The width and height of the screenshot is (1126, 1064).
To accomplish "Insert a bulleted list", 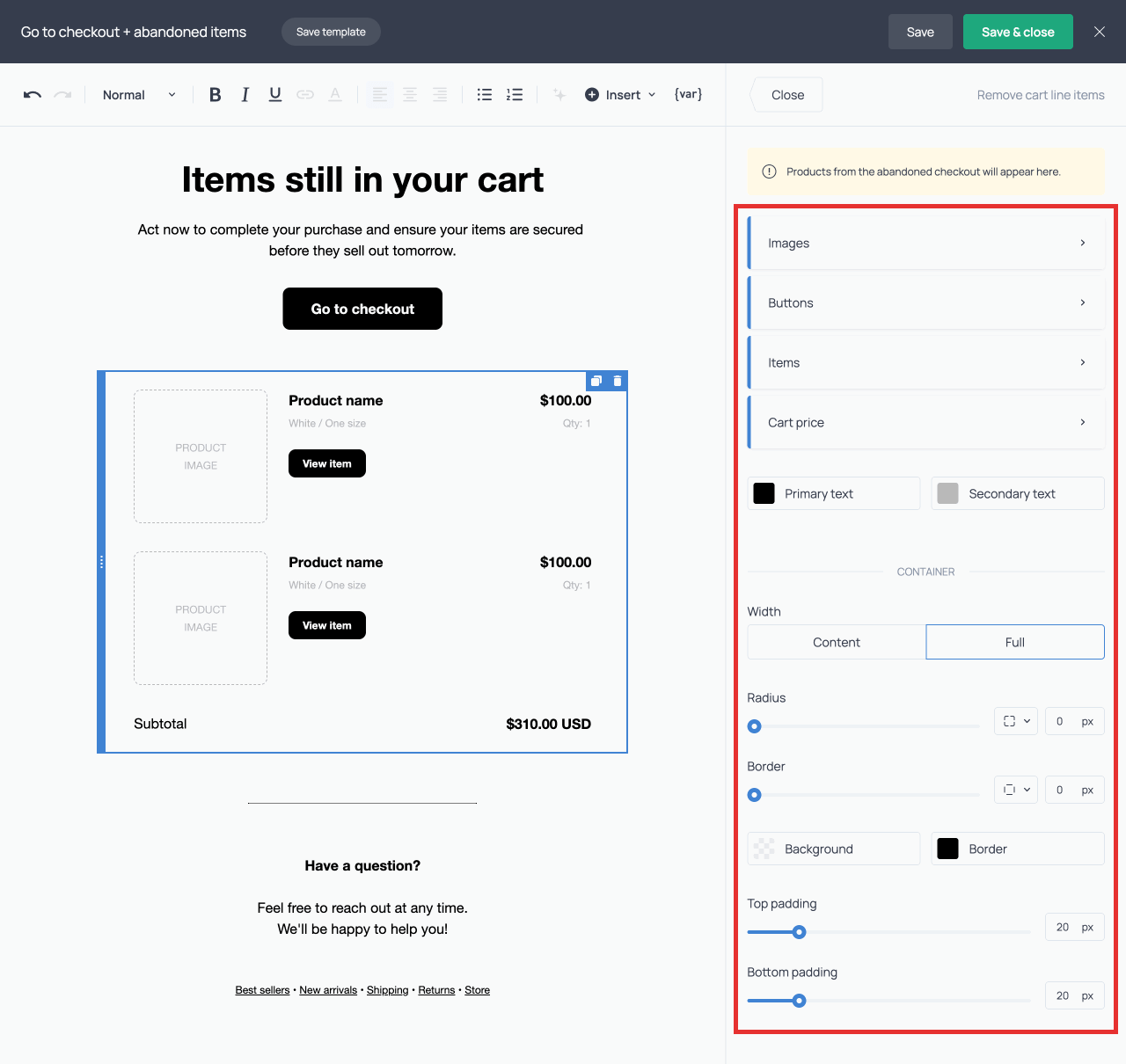I will coord(485,95).
